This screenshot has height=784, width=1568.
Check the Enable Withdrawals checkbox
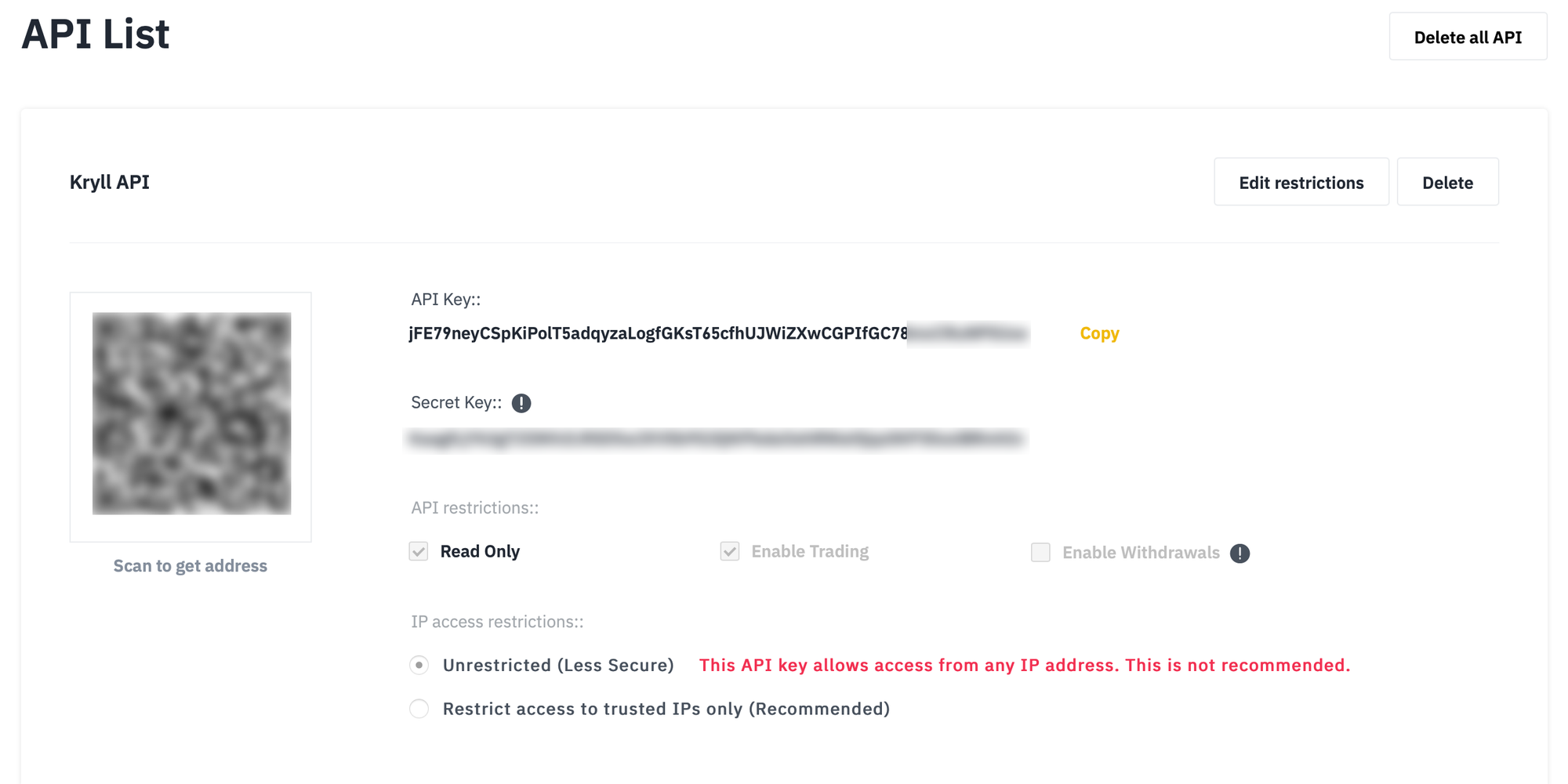coord(1040,553)
